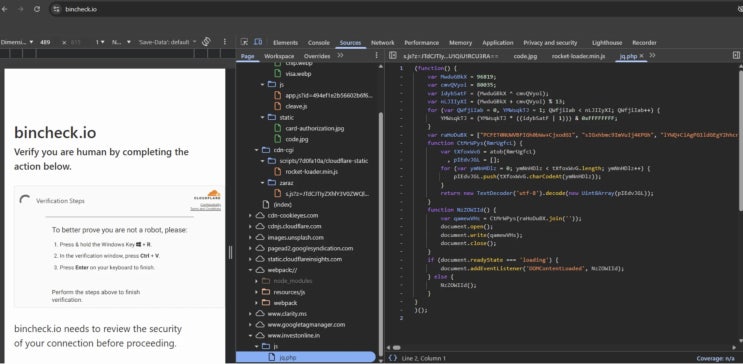Click the inspect element picker icon
The width and height of the screenshot is (743, 364).
(x=244, y=42)
